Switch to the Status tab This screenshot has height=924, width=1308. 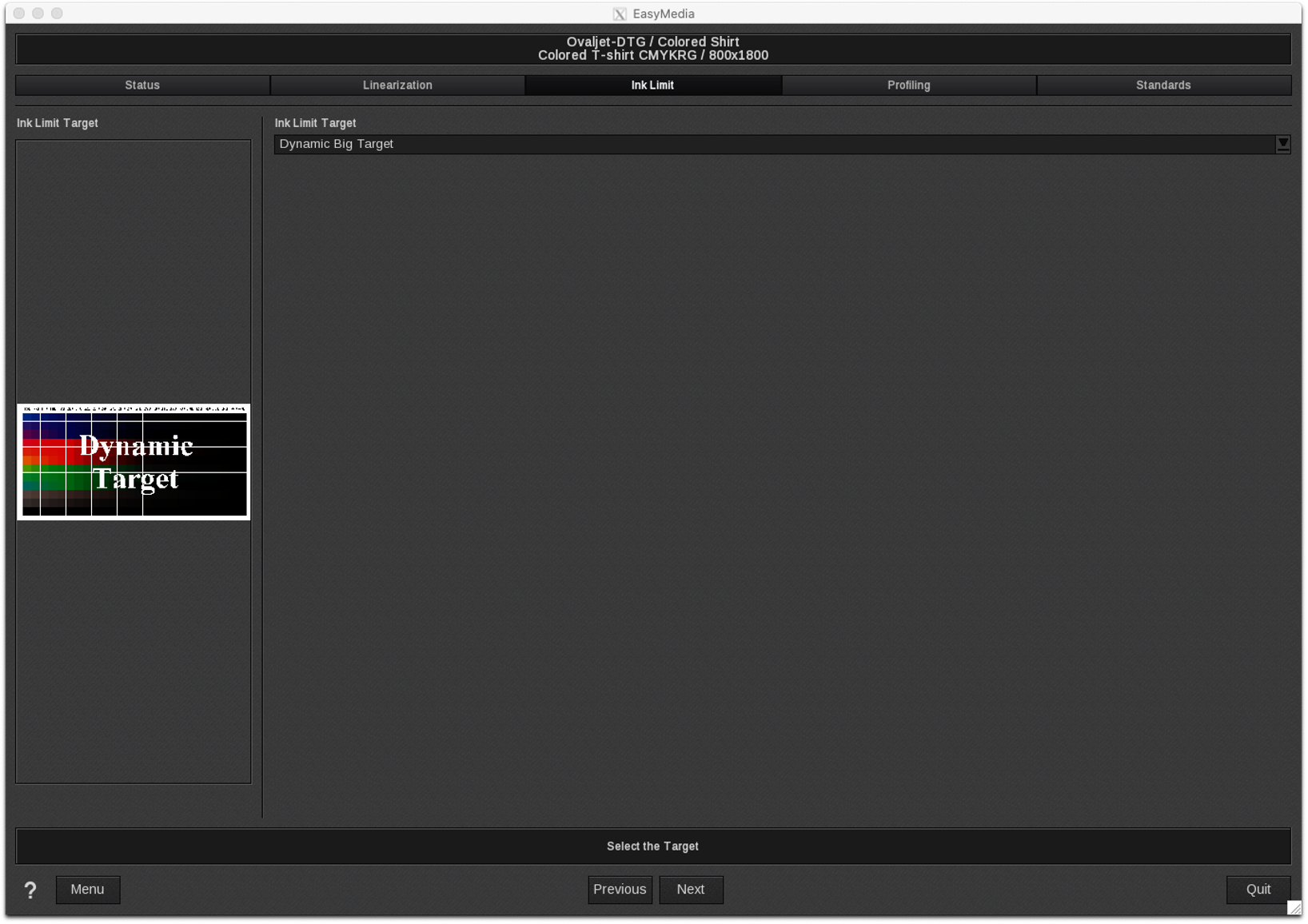tap(142, 86)
